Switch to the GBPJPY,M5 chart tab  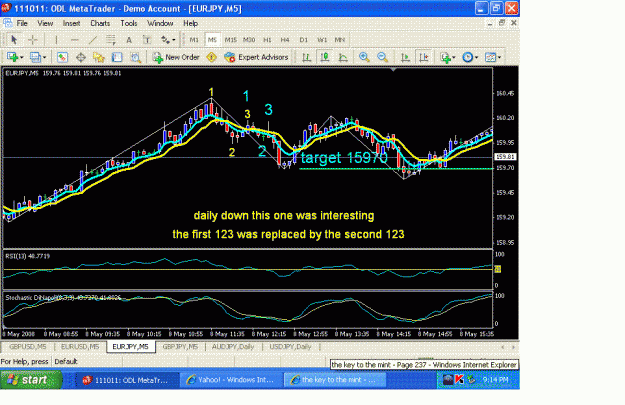tap(180, 347)
